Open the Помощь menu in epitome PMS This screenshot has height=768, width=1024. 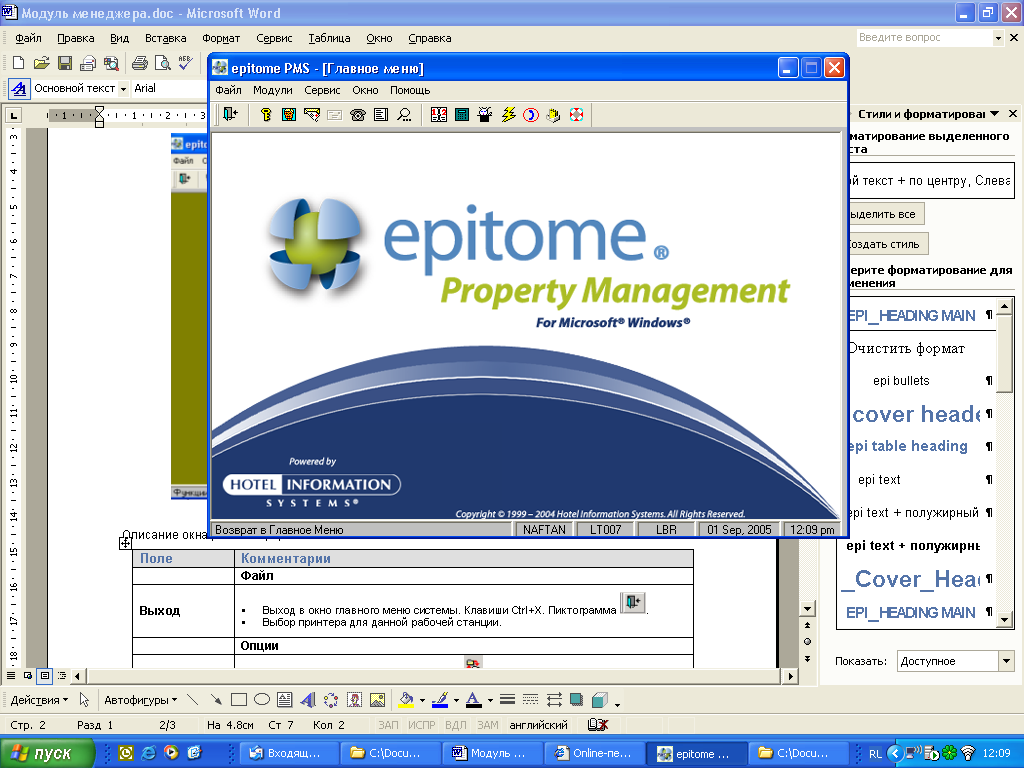click(x=410, y=90)
